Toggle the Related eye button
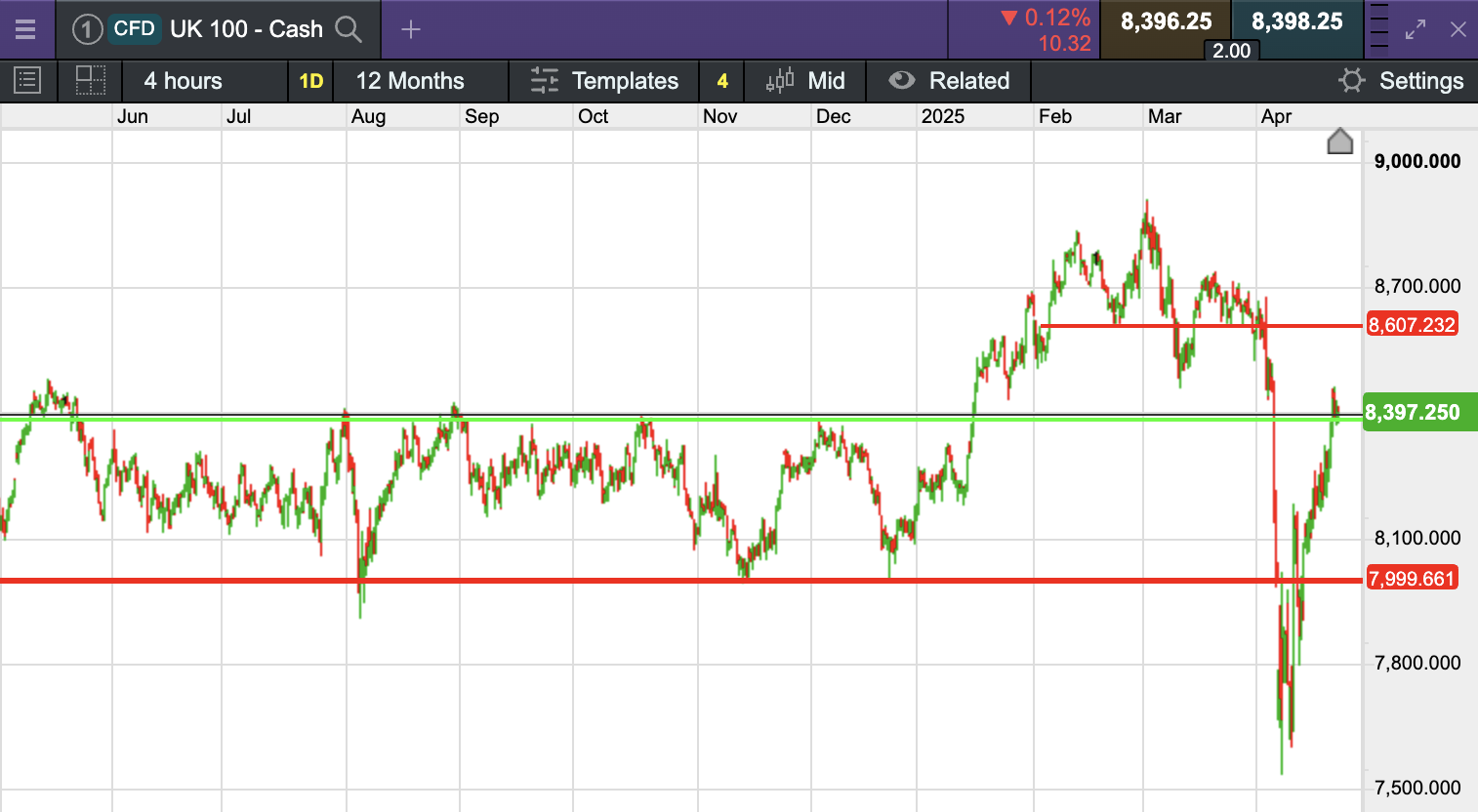The width and height of the screenshot is (1478, 812). [x=949, y=80]
